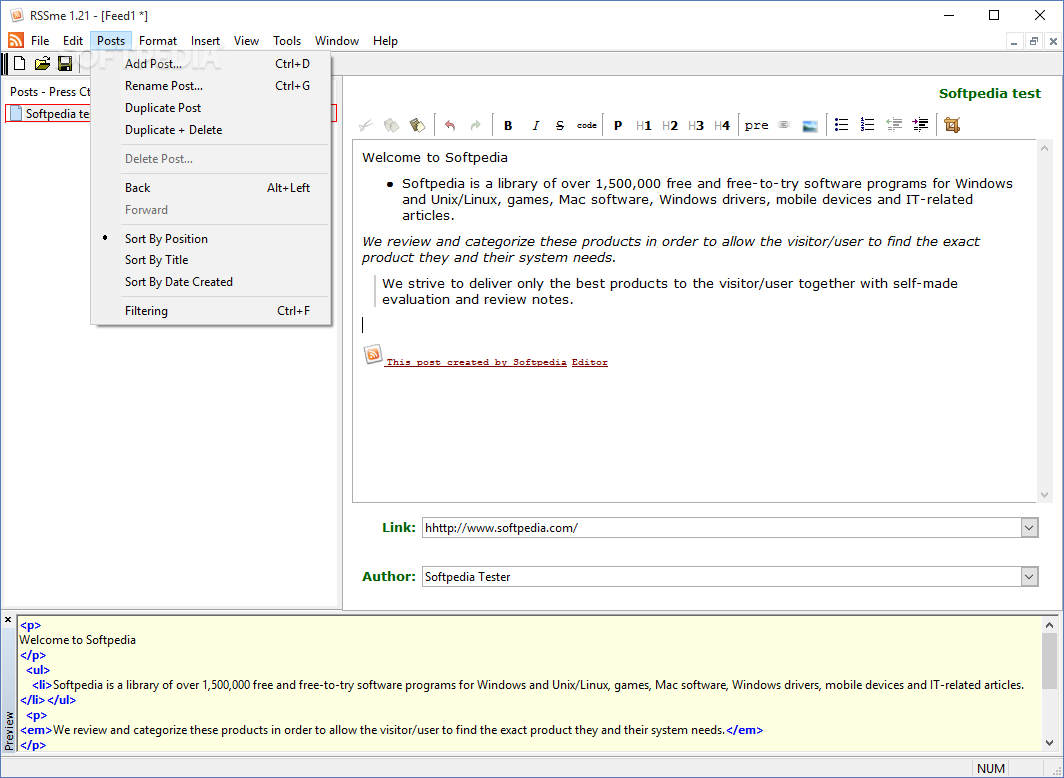Screen dimensions: 1064x778
Task: Click the Editor link in footer
Action: (590, 362)
